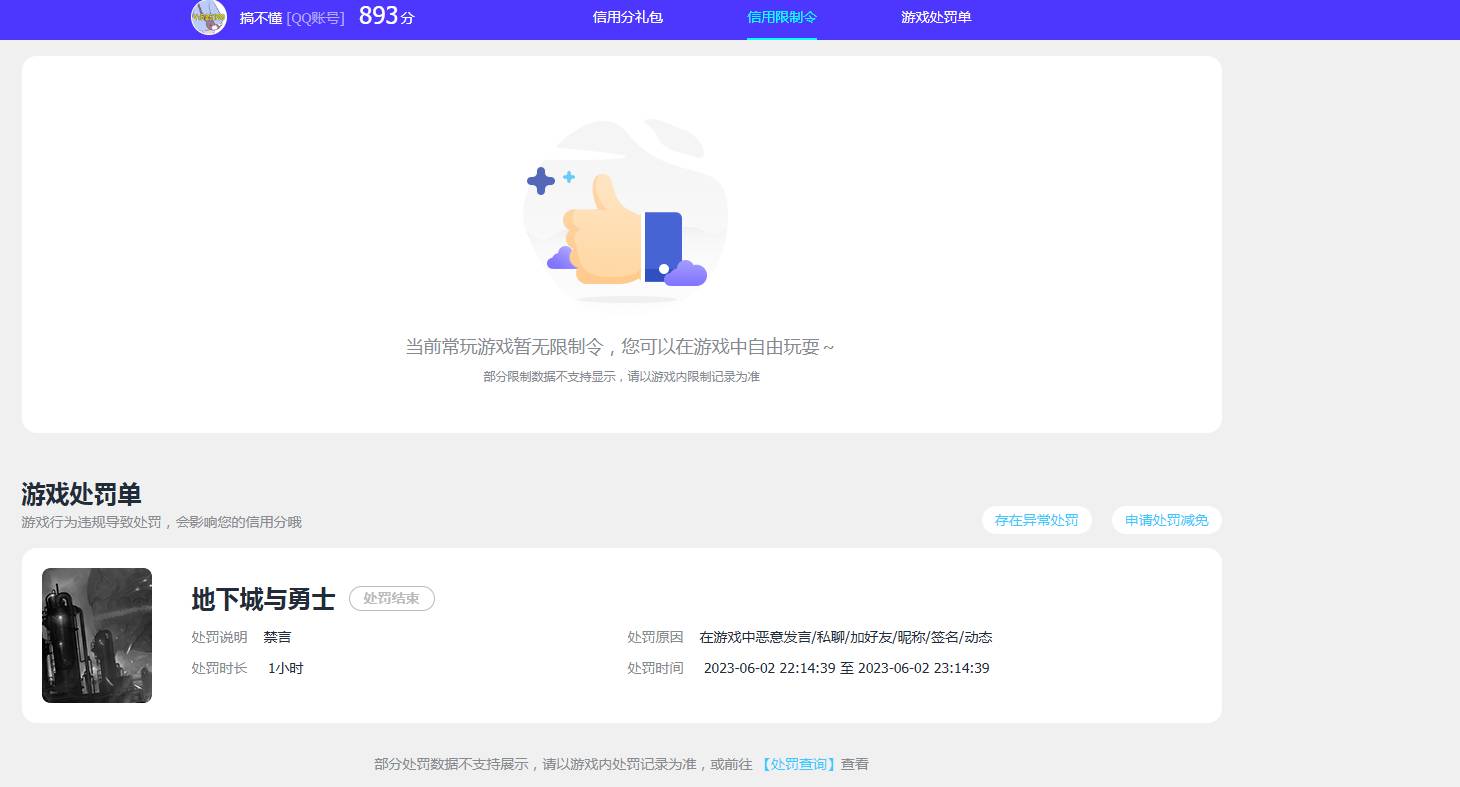Switch to the 信用分礼包 tab
1460x787 pixels.
[x=627, y=18]
